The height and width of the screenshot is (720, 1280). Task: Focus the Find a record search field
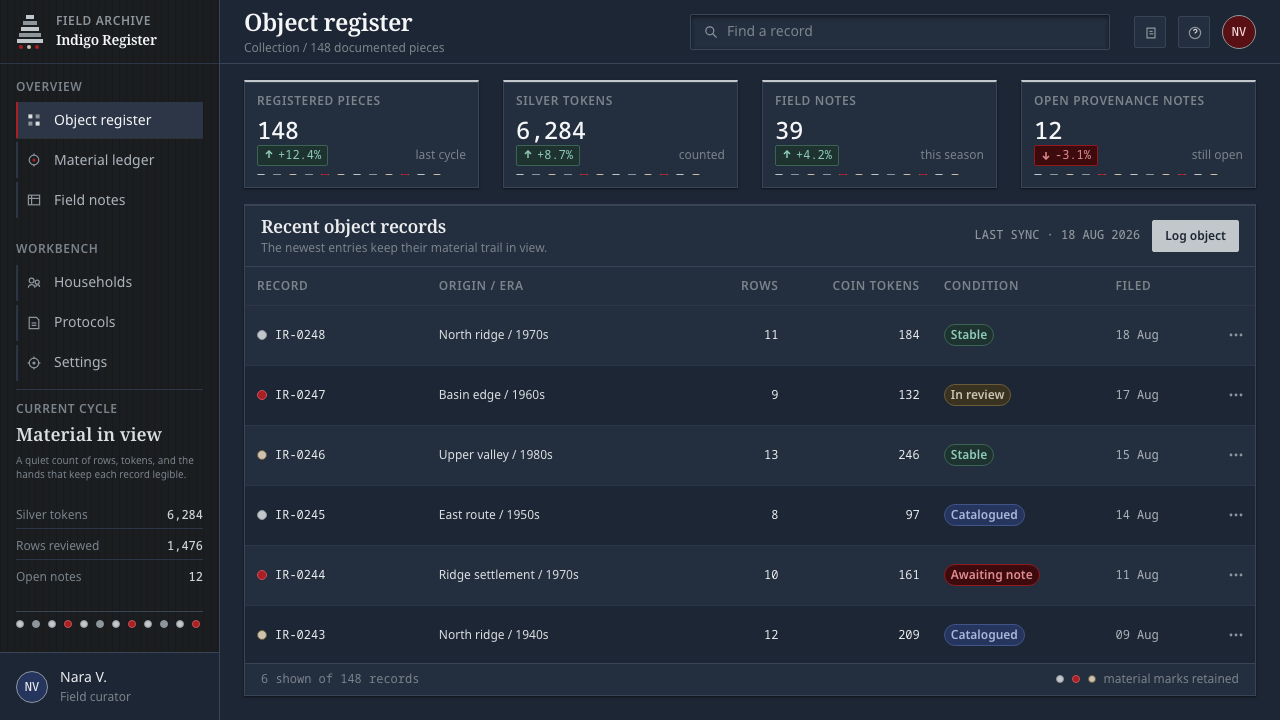click(x=900, y=32)
